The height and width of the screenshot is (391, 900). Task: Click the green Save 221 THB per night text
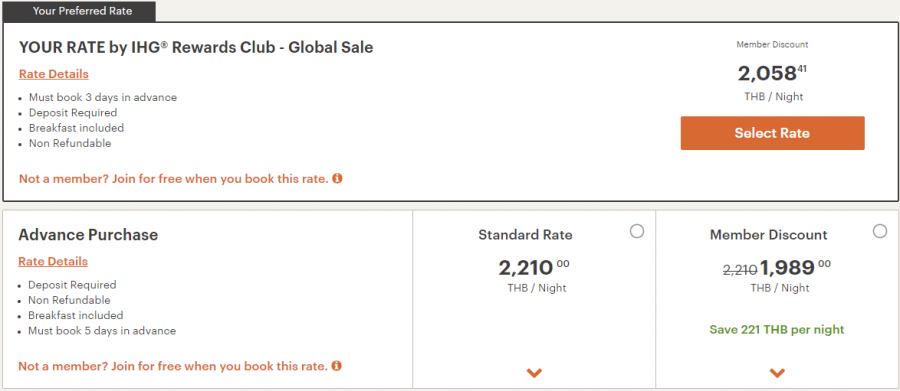(x=777, y=330)
